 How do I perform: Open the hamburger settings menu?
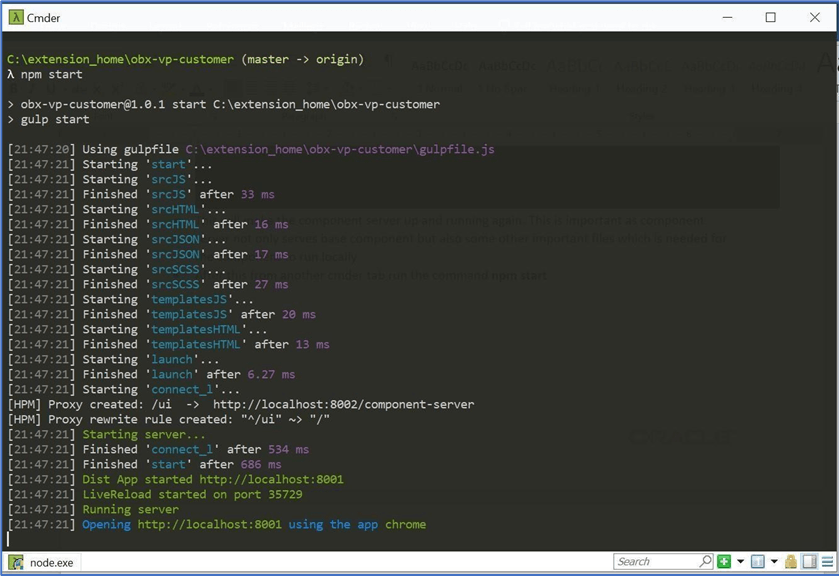(x=828, y=562)
